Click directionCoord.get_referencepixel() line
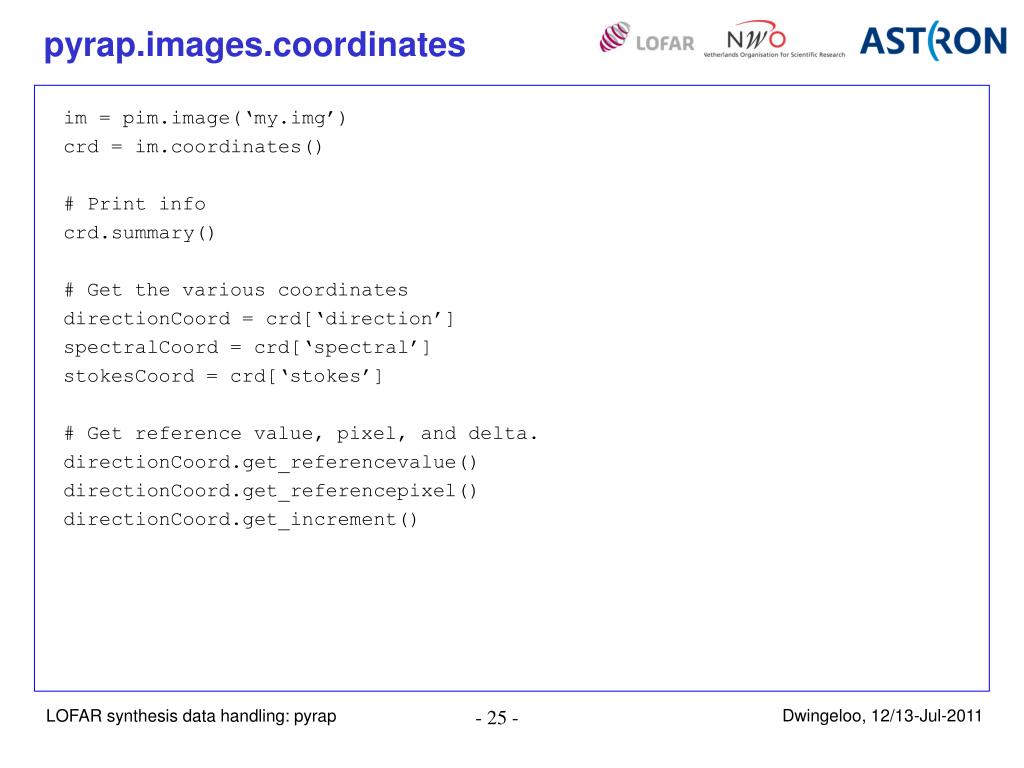 [x=270, y=491]
